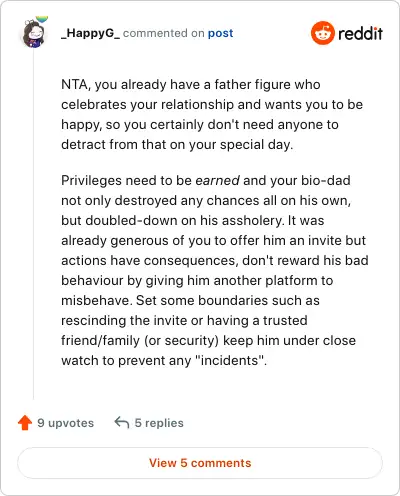
Task: Click the italic word "earned"
Action: [217, 180]
